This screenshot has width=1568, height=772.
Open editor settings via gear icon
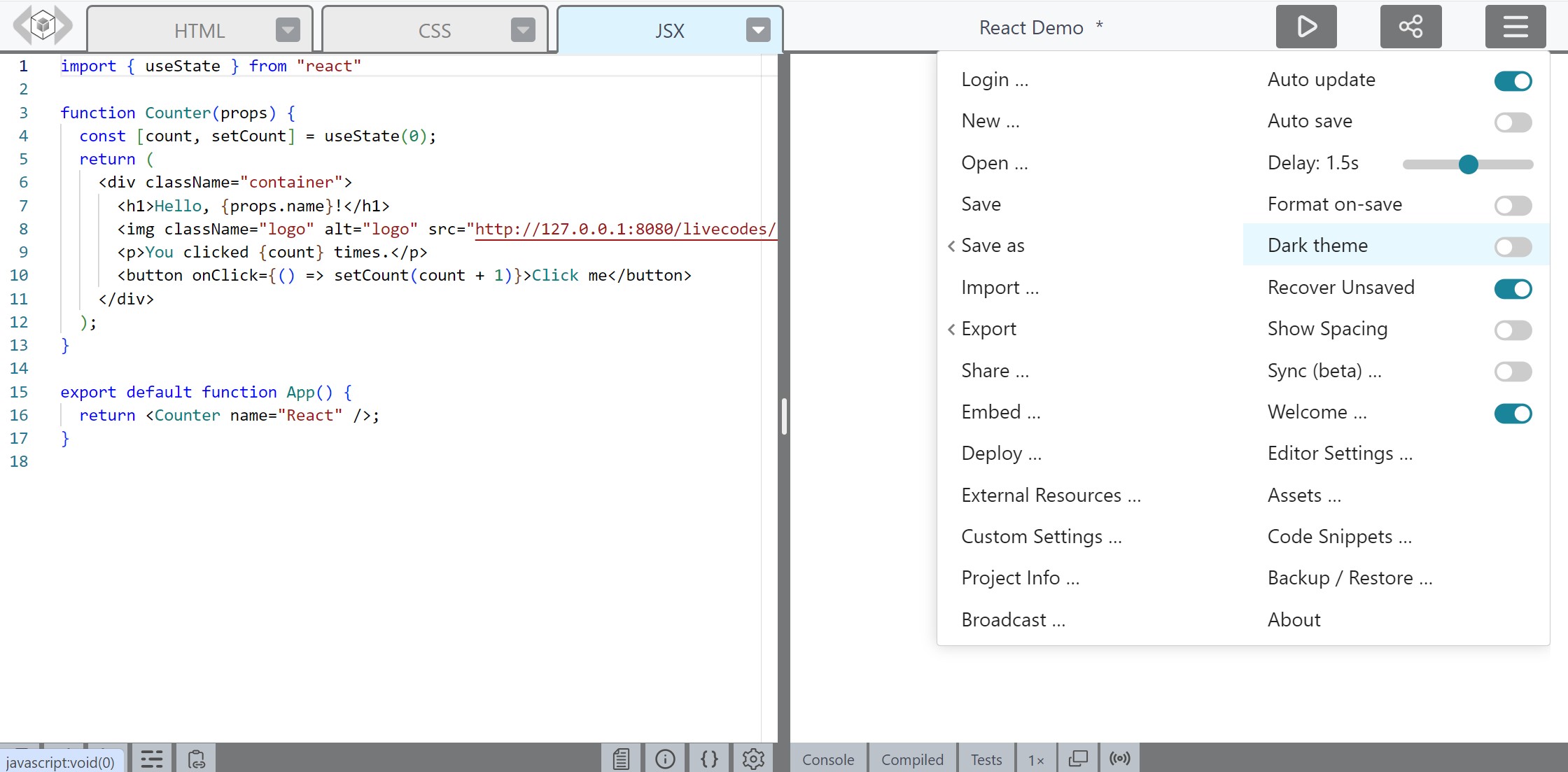pyautogui.click(x=752, y=758)
